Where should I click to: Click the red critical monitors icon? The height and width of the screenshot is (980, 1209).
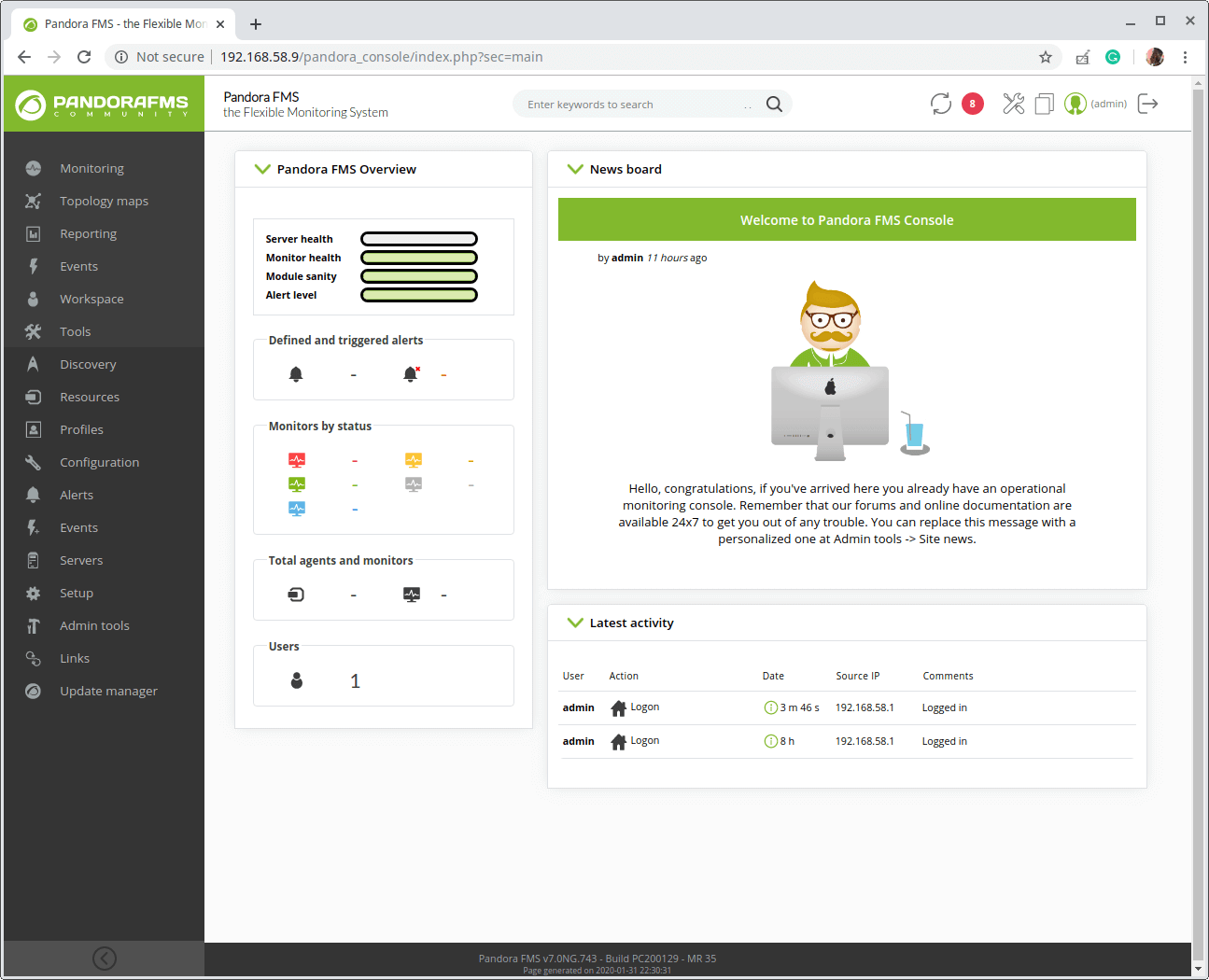[x=297, y=460]
